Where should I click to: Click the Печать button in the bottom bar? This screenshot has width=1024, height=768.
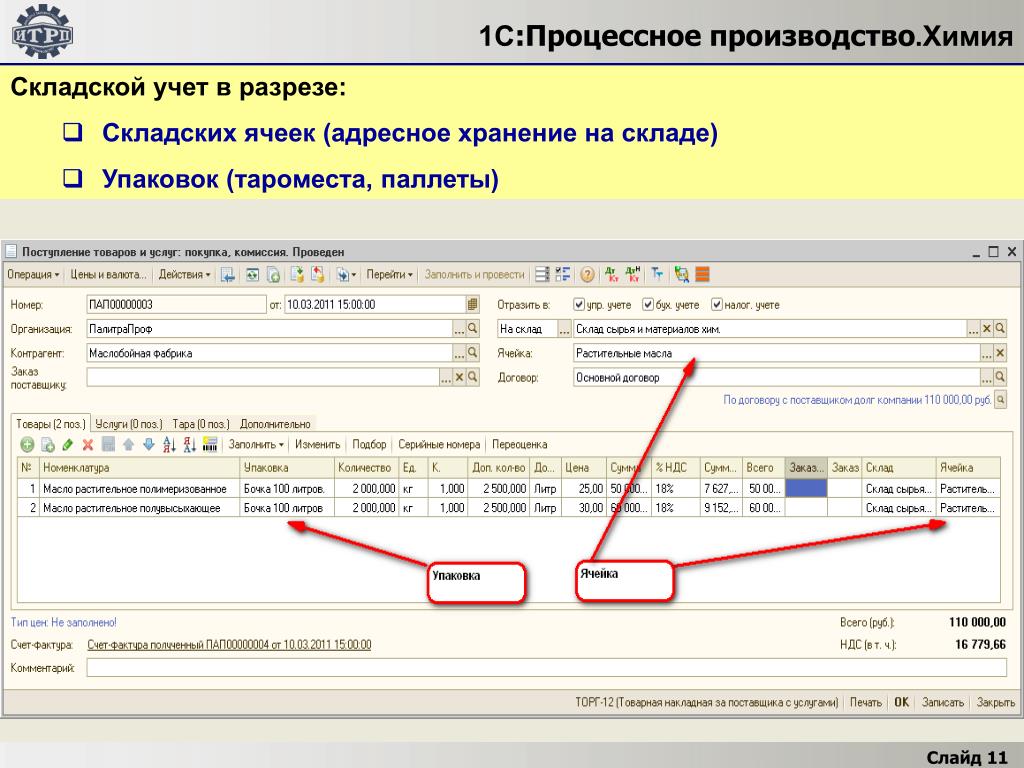865,702
